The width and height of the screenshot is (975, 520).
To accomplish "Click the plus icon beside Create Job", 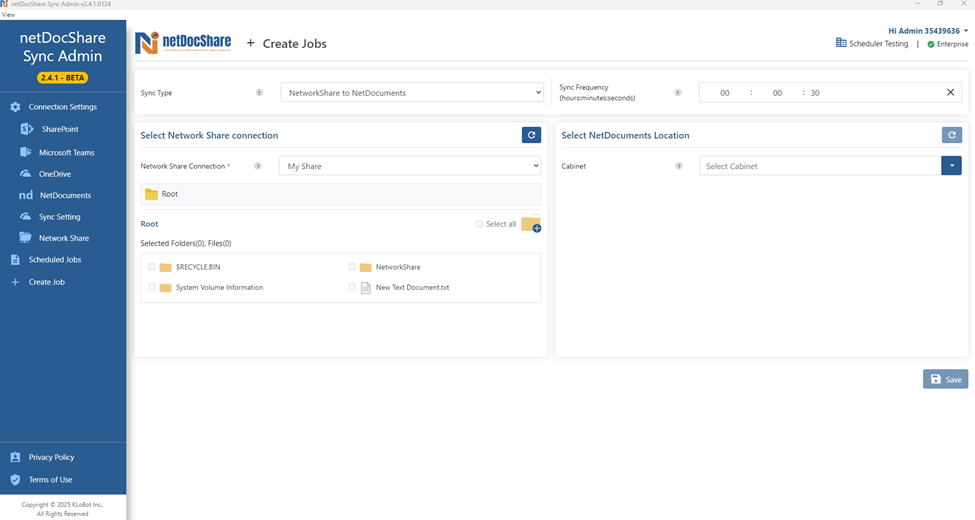I will (x=16, y=282).
